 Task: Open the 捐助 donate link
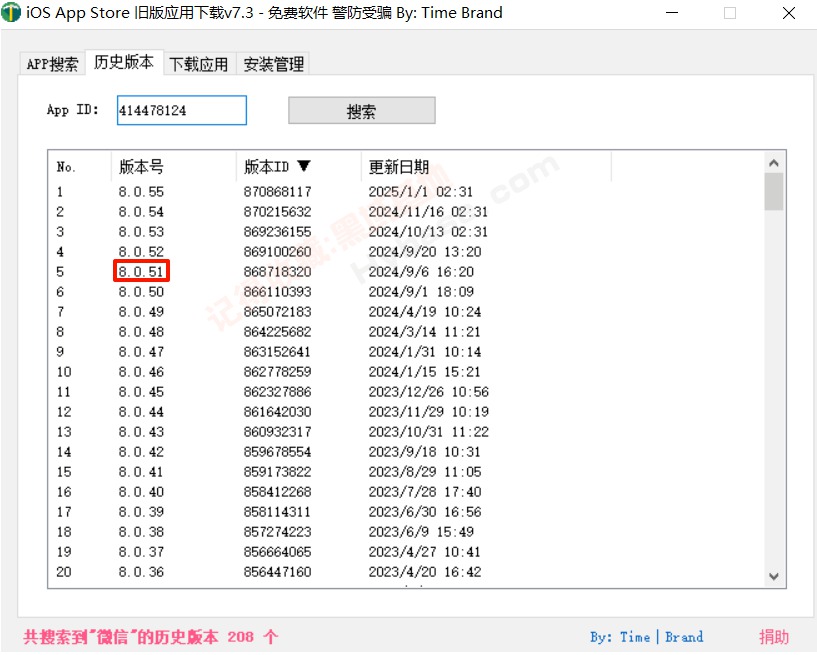(775, 636)
